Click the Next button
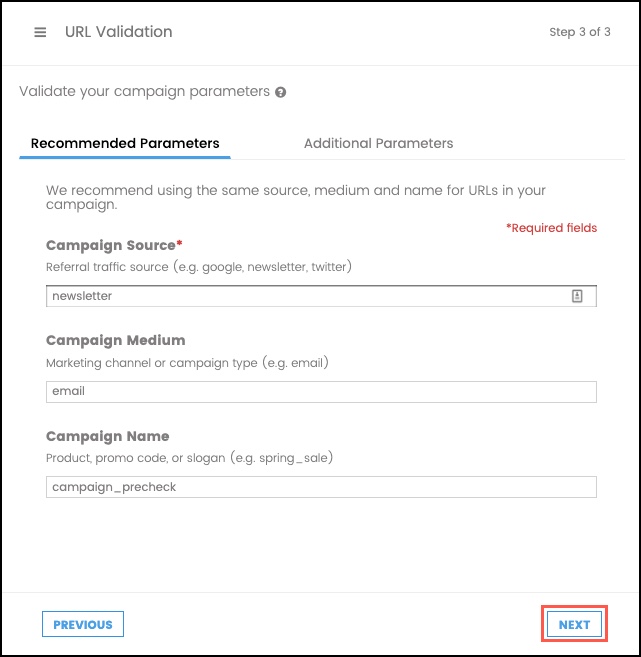 (x=574, y=624)
